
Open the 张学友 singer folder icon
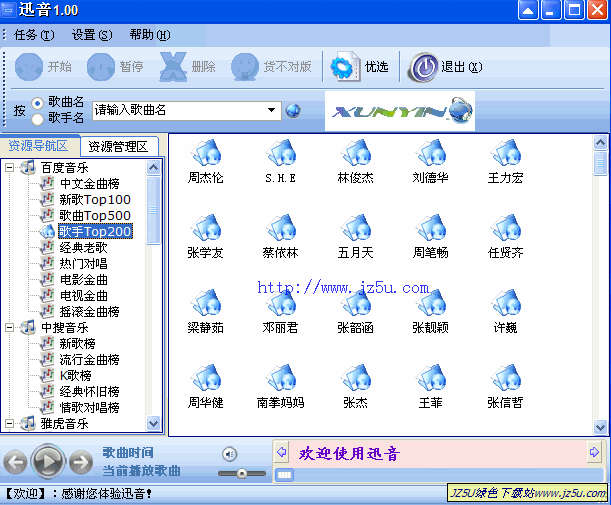tap(206, 228)
